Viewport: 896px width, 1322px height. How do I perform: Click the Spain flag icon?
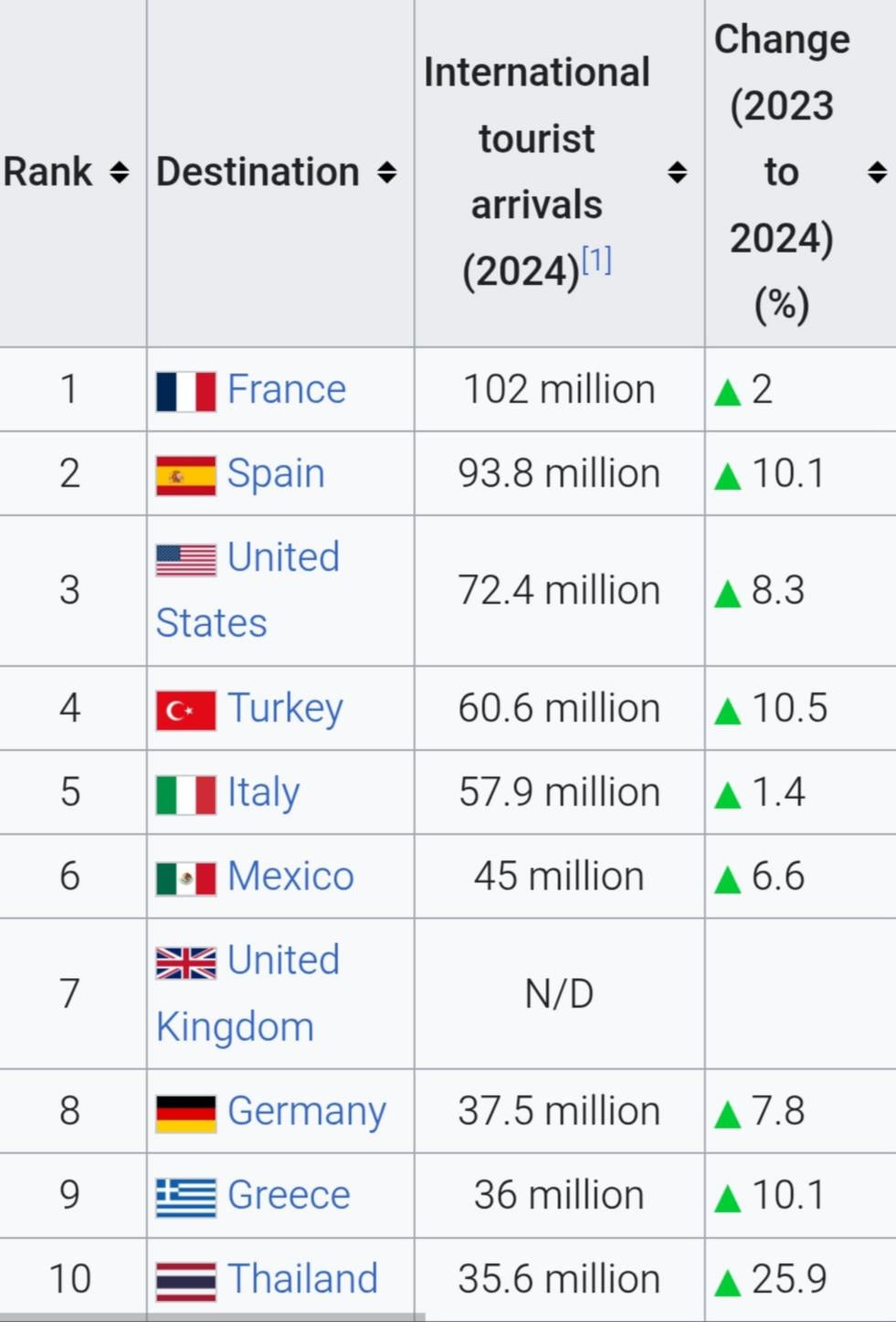[x=186, y=475]
